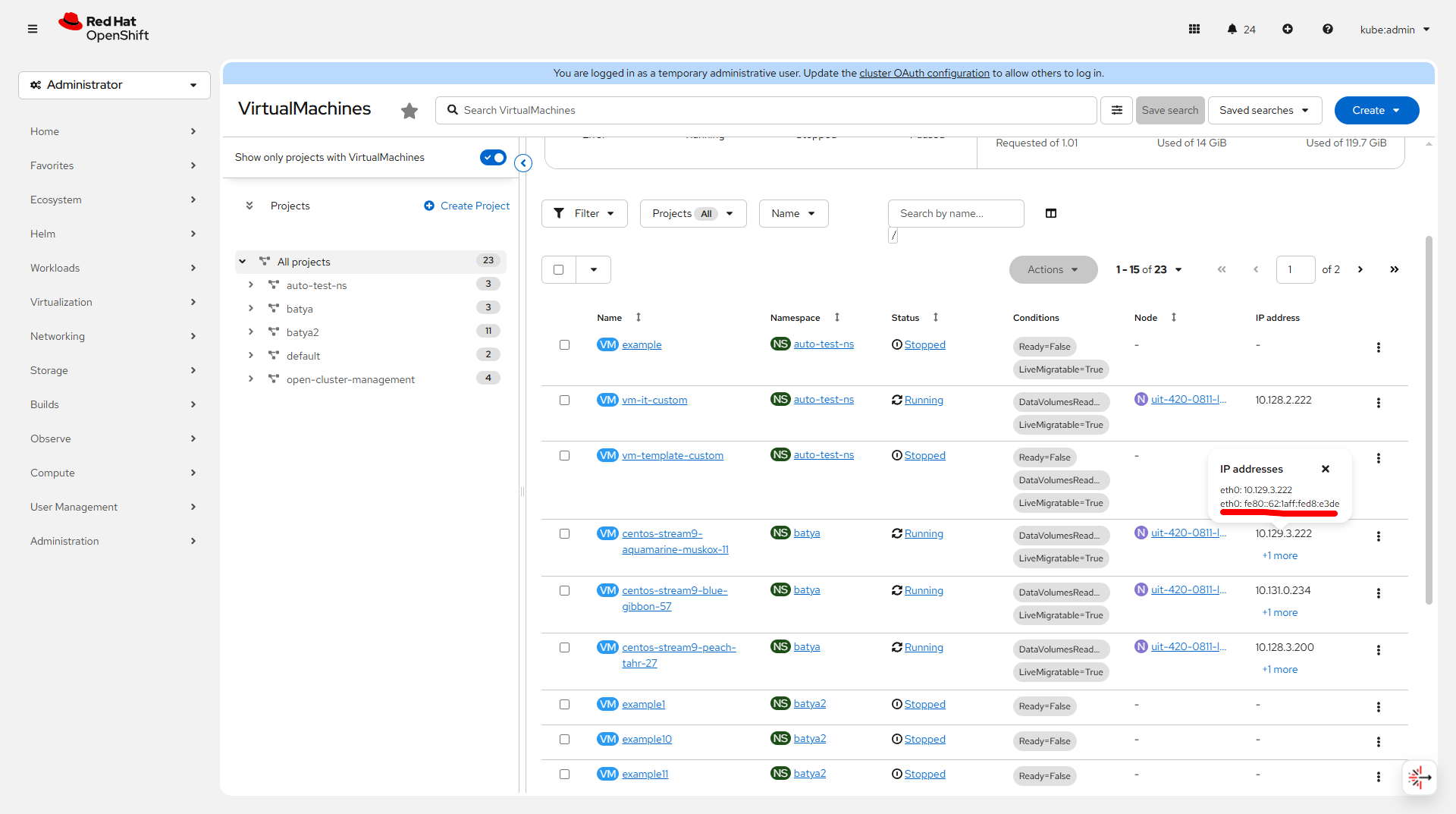
Task: Open the application launcher grid icon
Action: [x=1194, y=30]
